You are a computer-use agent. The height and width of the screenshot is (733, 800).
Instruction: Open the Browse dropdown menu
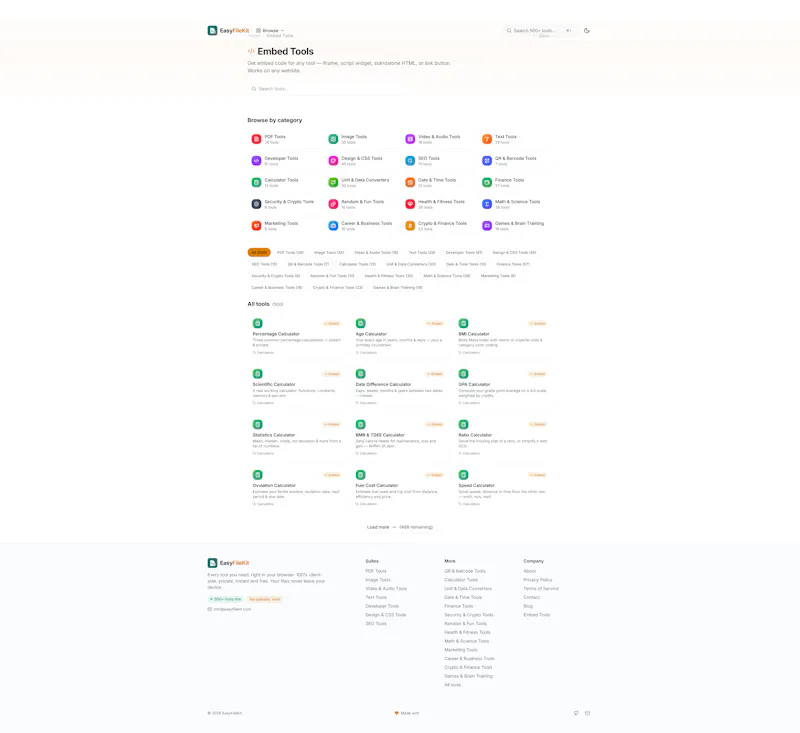(270, 31)
